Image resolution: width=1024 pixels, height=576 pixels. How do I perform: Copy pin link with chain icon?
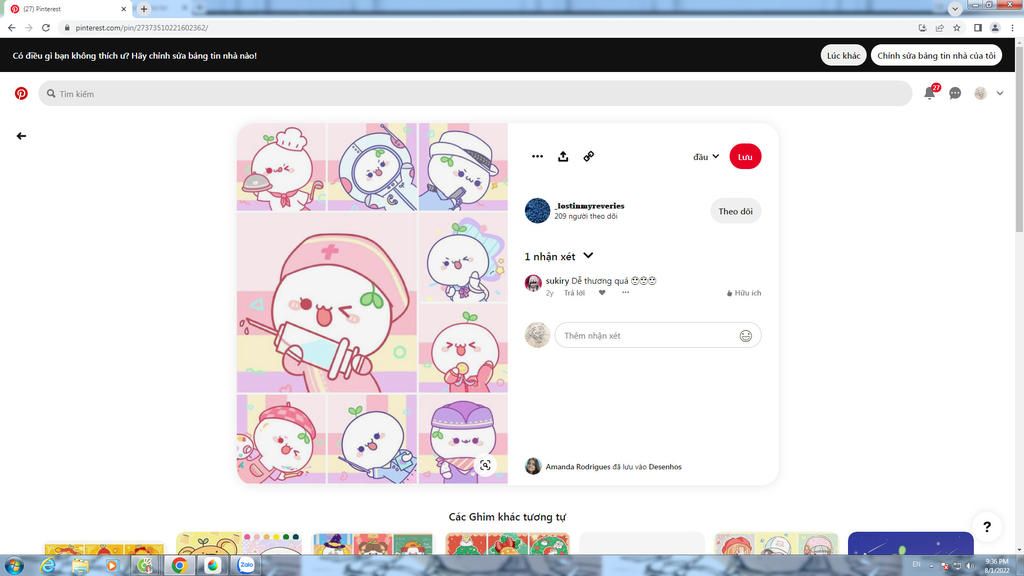588,156
